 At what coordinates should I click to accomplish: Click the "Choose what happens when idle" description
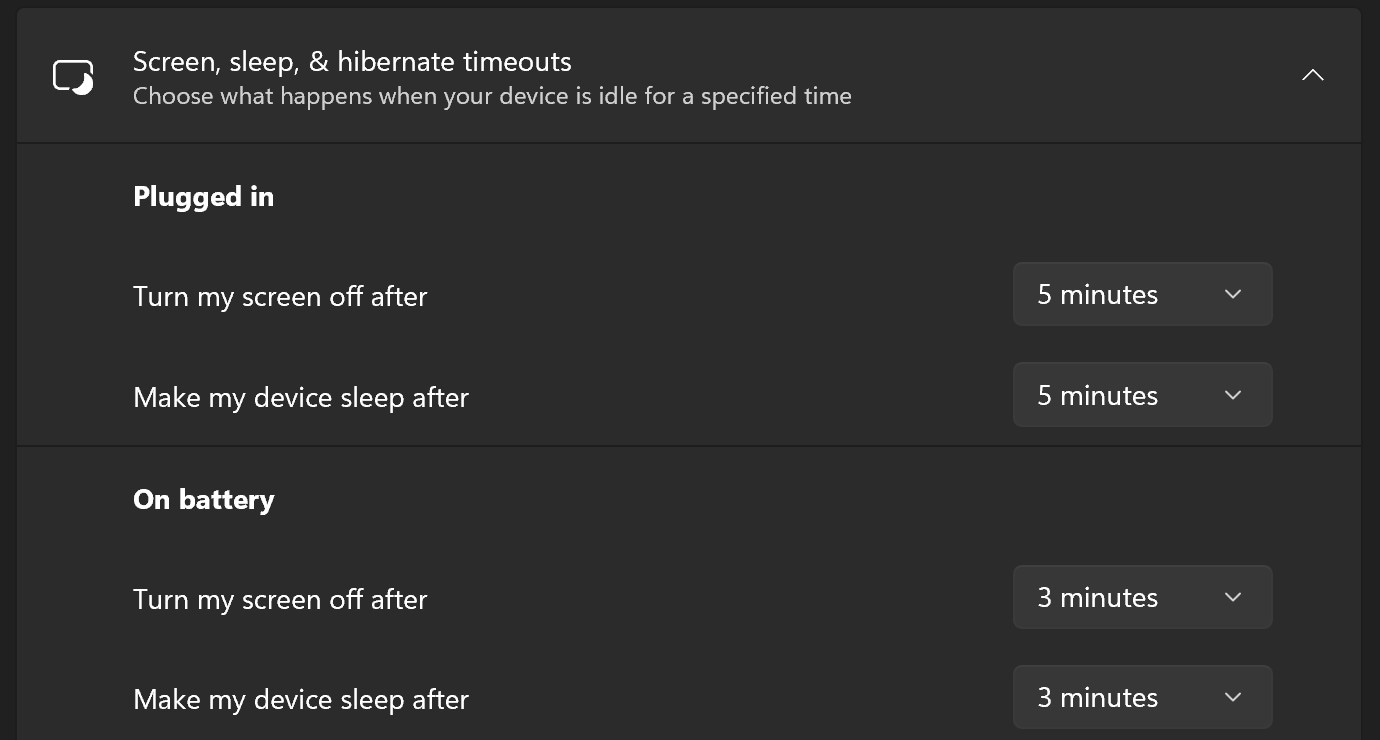[x=492, y=97]
